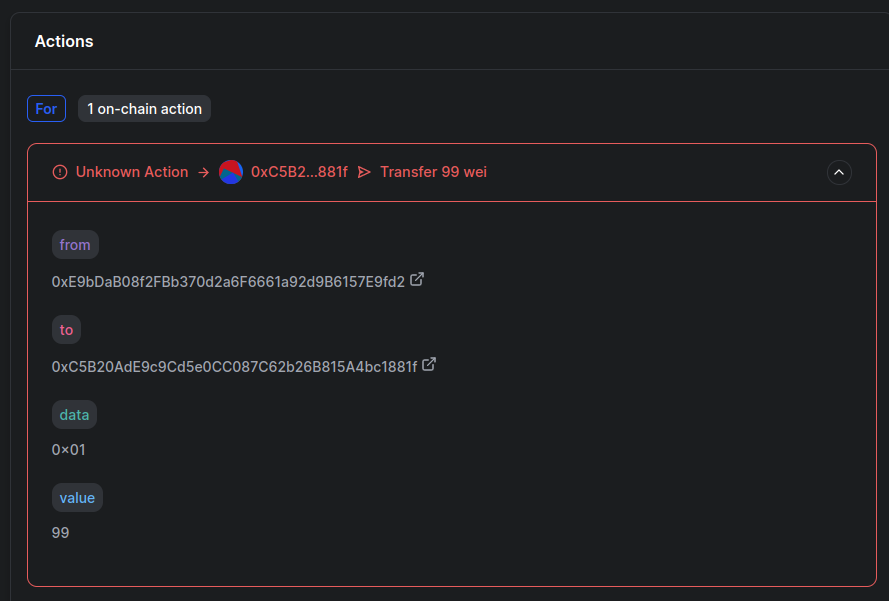Viewport: 889px width, 601px height.
Task: Click the arrow icon after Unknown Action
Action: (x=204, y=171)
